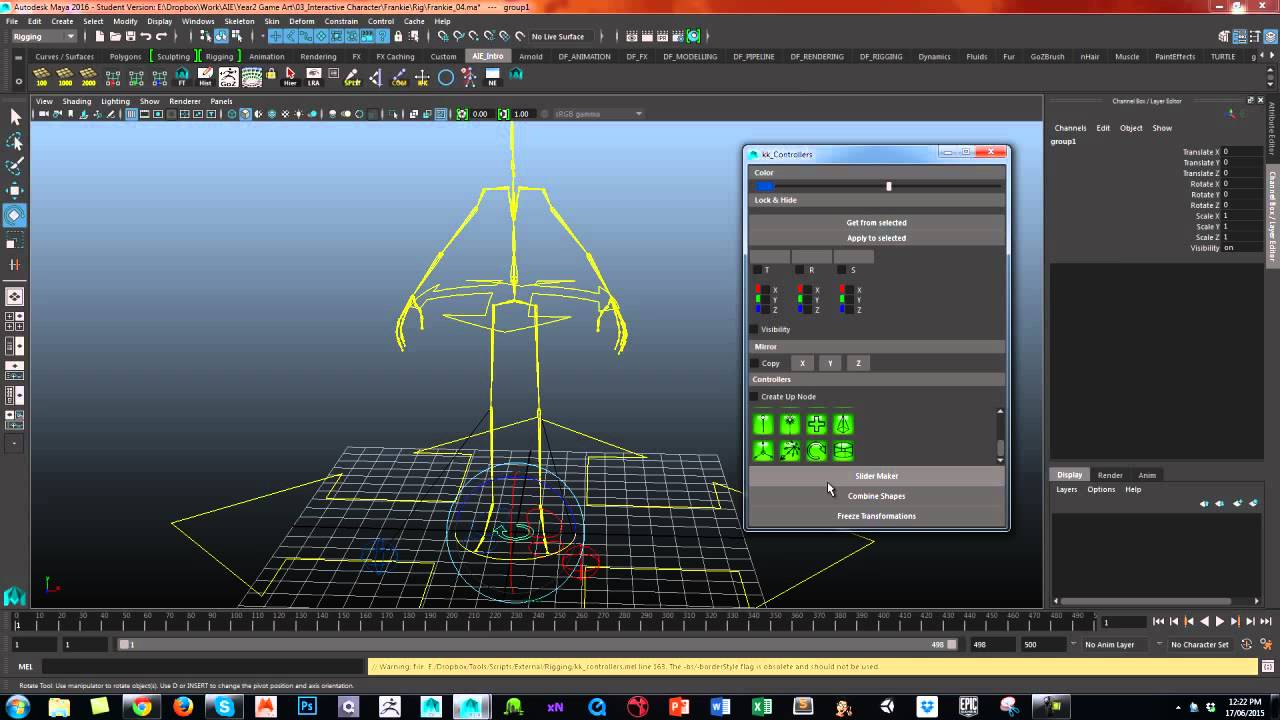This screenshot has width=1280, height=720.
Task: Create the pyramid cone controller shape
Action: 843,425
